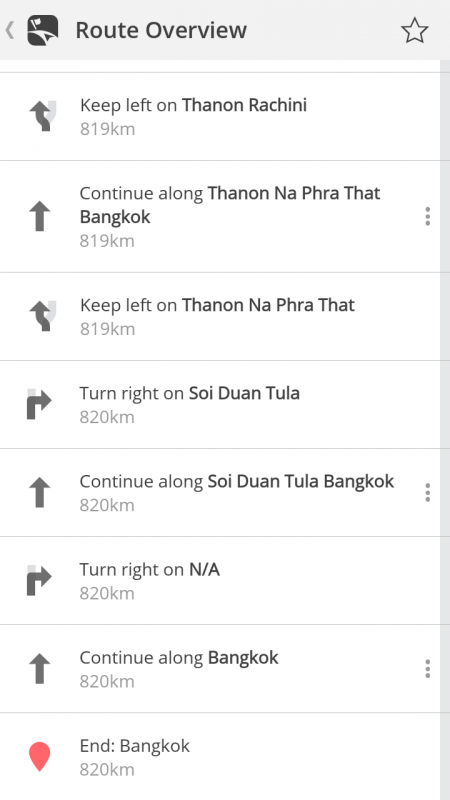Image resolution: width=450 pixels, height=800 pixels.
Task: Open three-dot menu for Continue along Bangkok
Action: (x=428, y=668)
